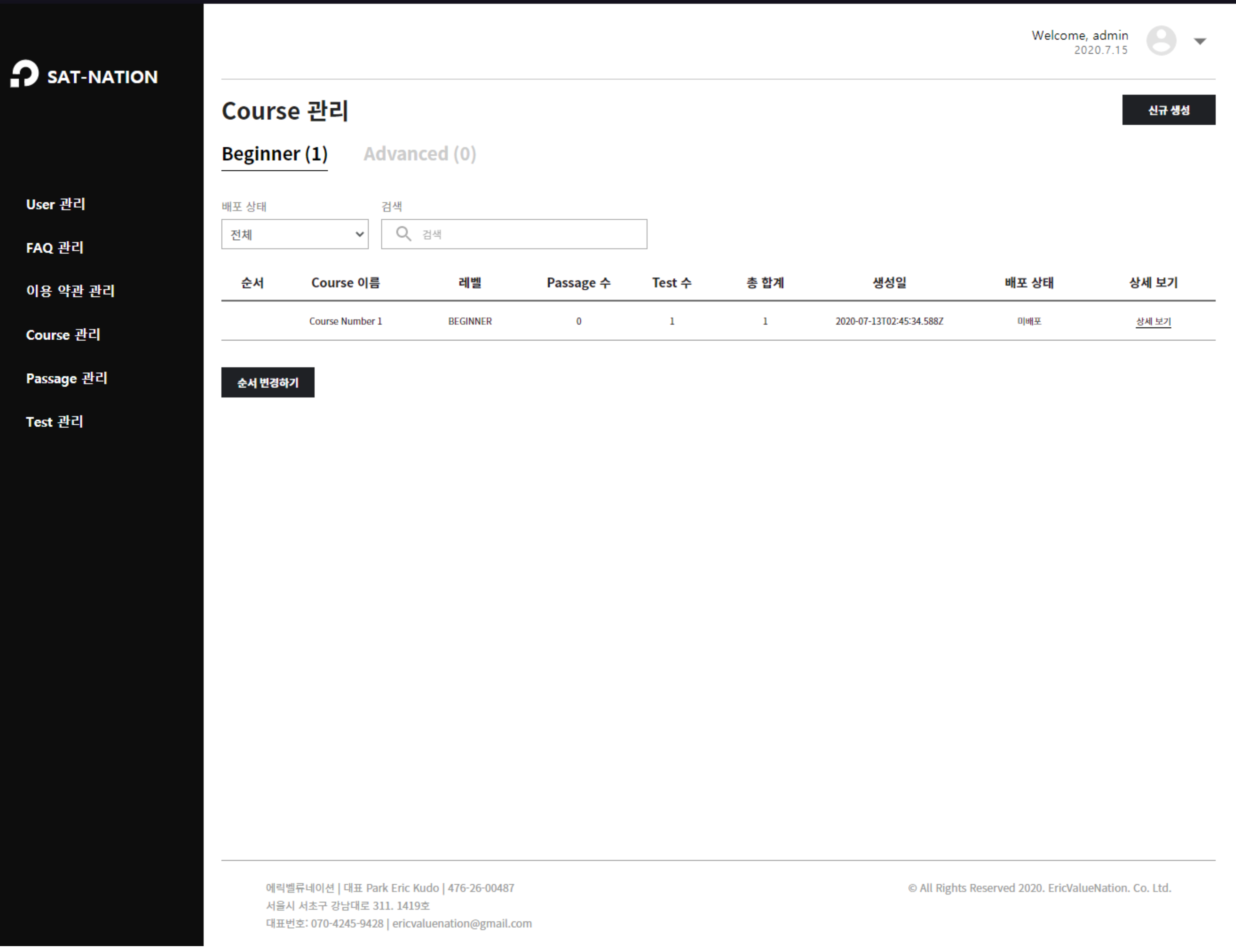Expand the admin account dropdown arrow
1236x952 pixels.
click(1200, 41)
